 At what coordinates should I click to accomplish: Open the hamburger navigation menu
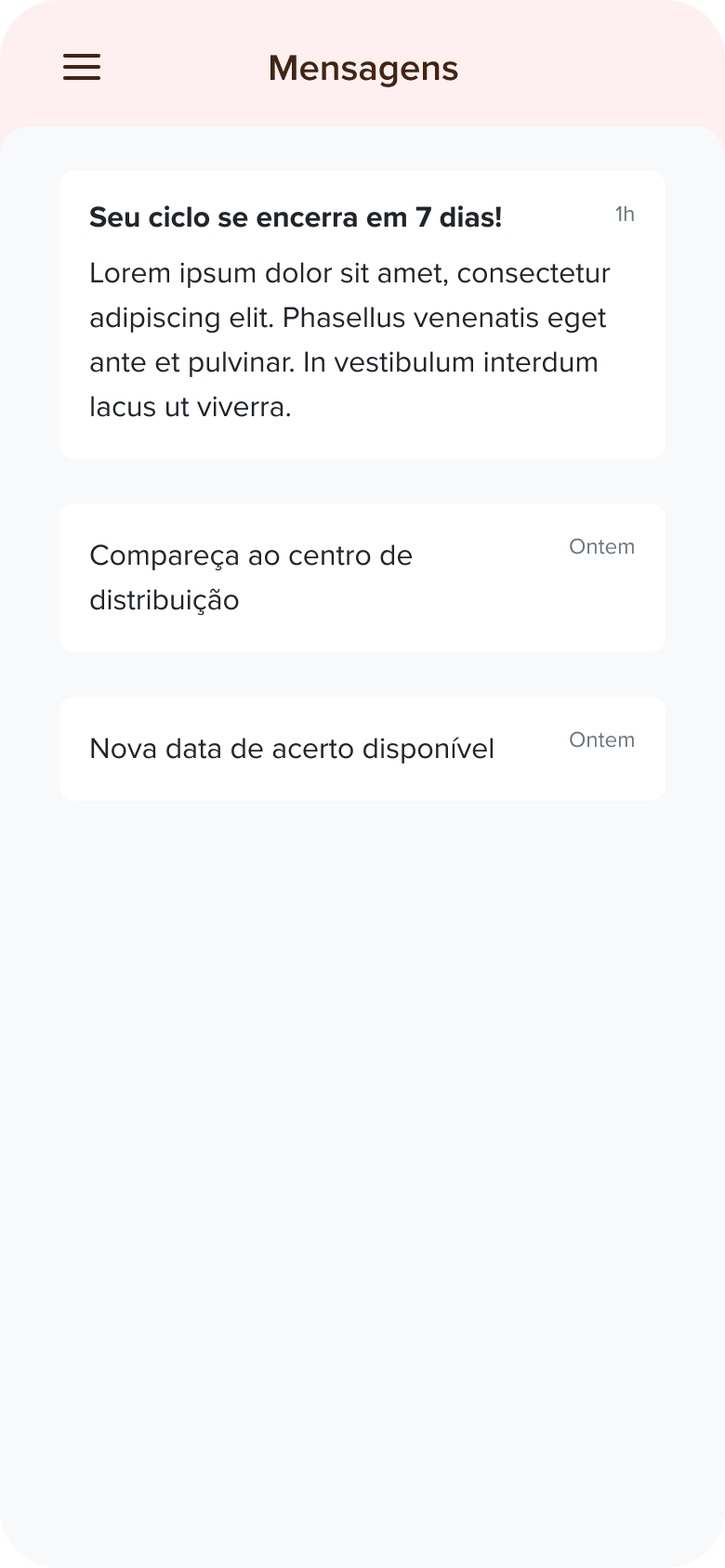click(x=82, y=68)
